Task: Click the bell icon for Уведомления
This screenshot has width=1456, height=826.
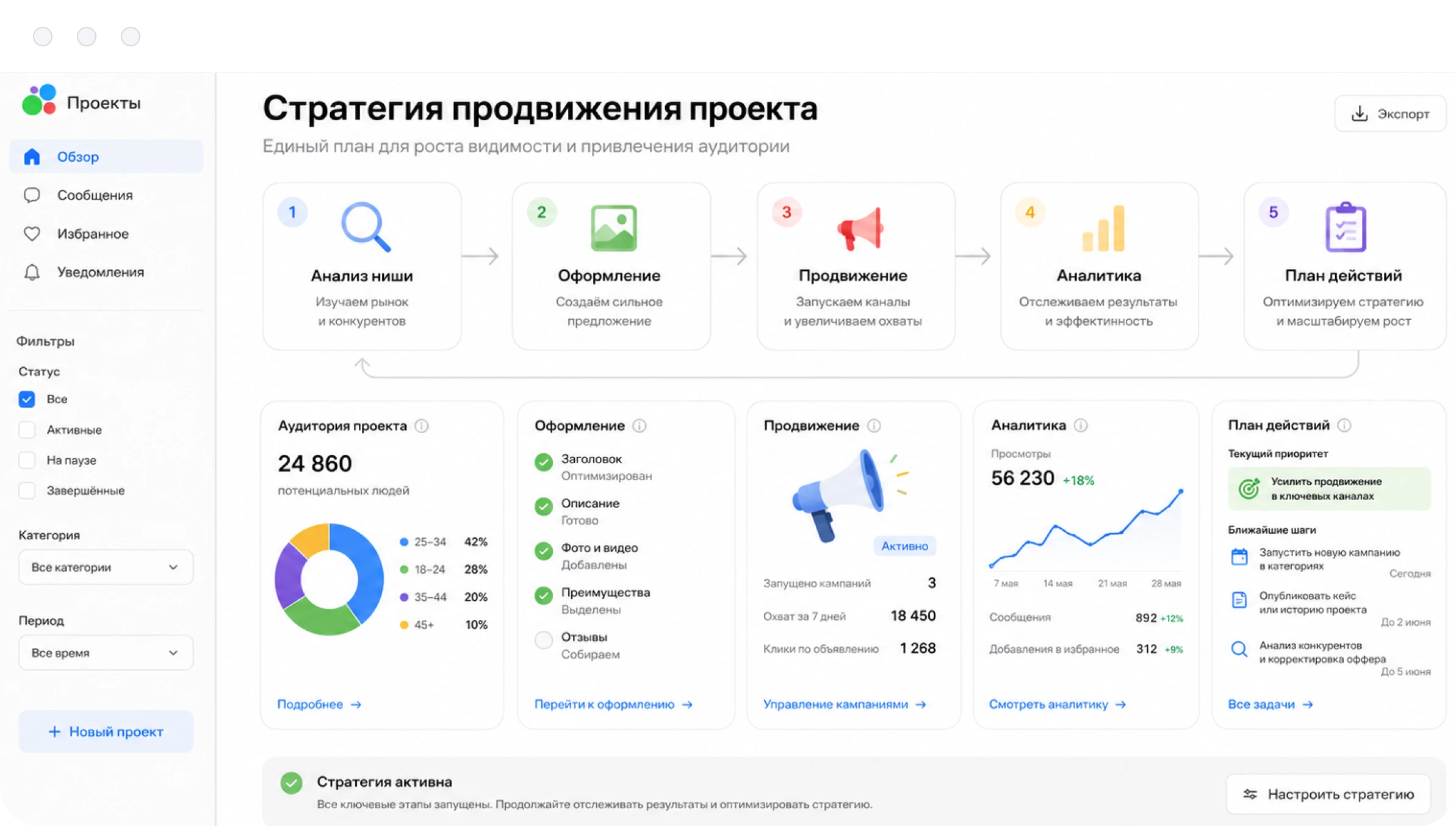Action: coord(32,272)
